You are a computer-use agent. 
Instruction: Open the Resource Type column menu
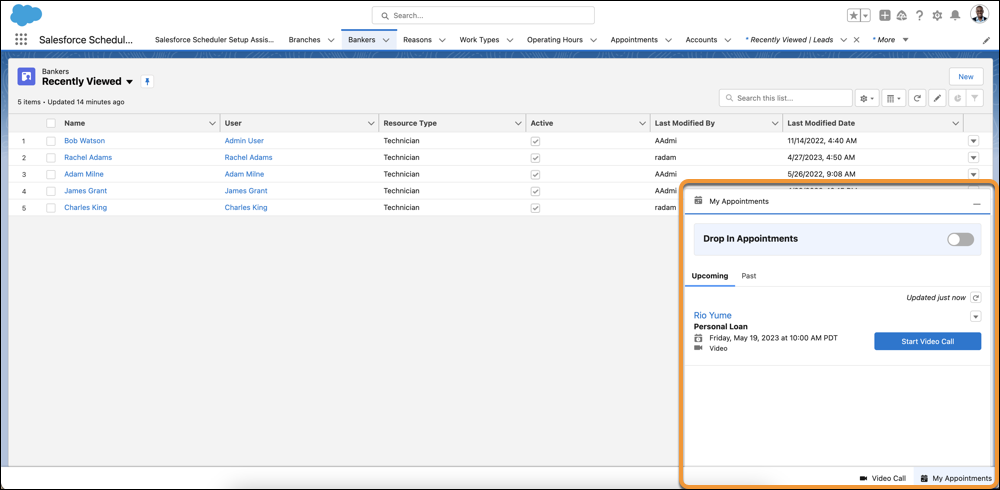click(x=518, y=123)
